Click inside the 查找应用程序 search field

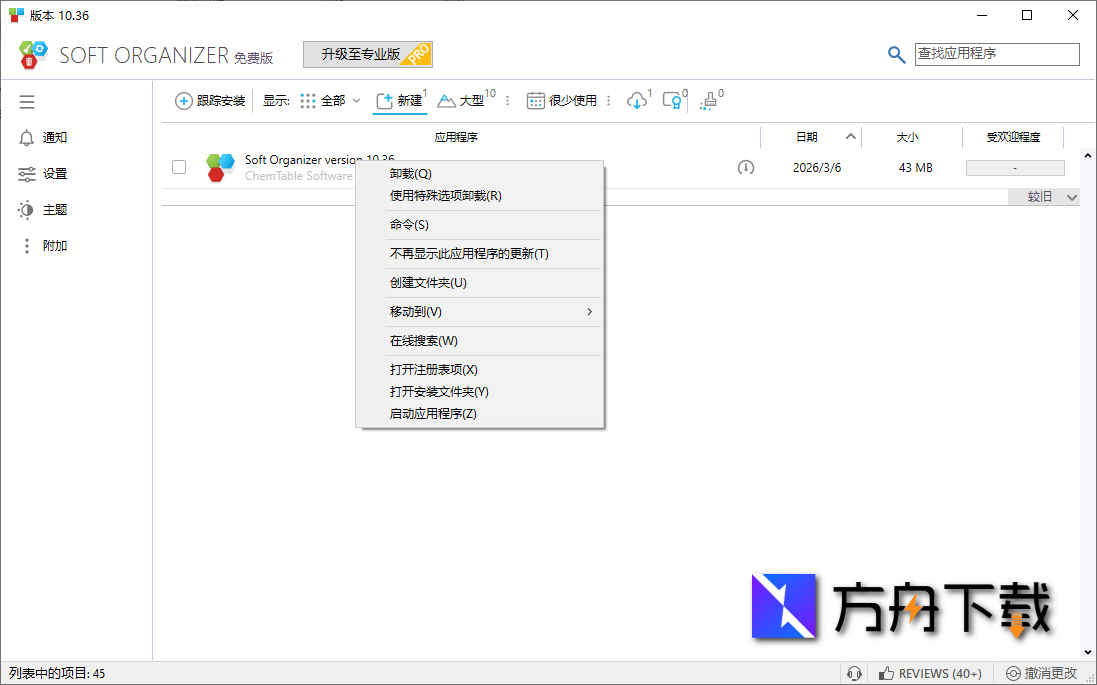pos(997,54)
